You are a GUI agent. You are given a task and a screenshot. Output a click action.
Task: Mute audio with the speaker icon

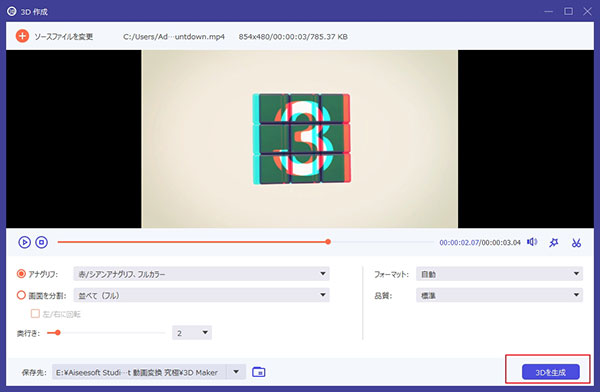tap(532, 242)
